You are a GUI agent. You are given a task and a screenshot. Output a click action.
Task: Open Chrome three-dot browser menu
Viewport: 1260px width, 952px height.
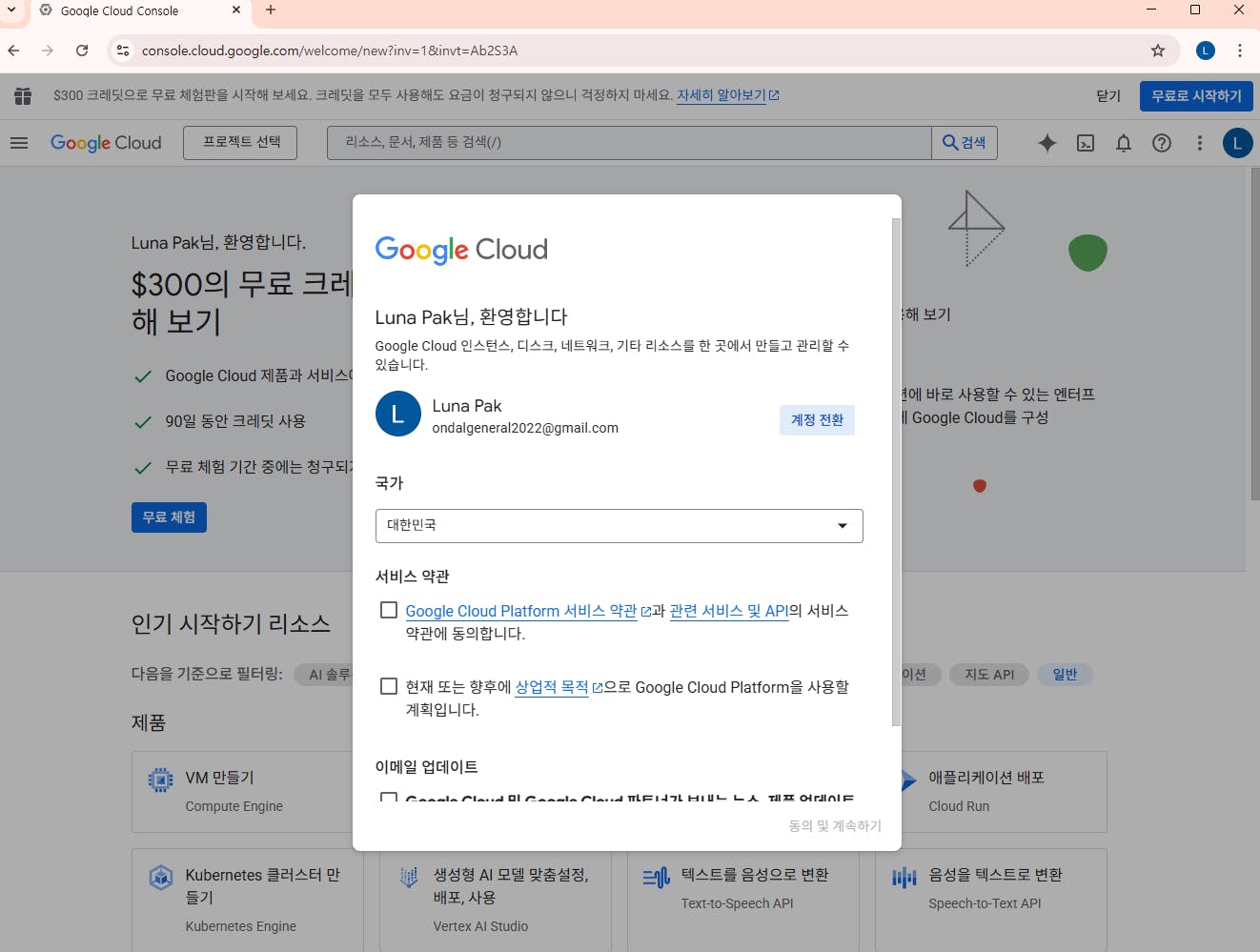(1240, 51)
